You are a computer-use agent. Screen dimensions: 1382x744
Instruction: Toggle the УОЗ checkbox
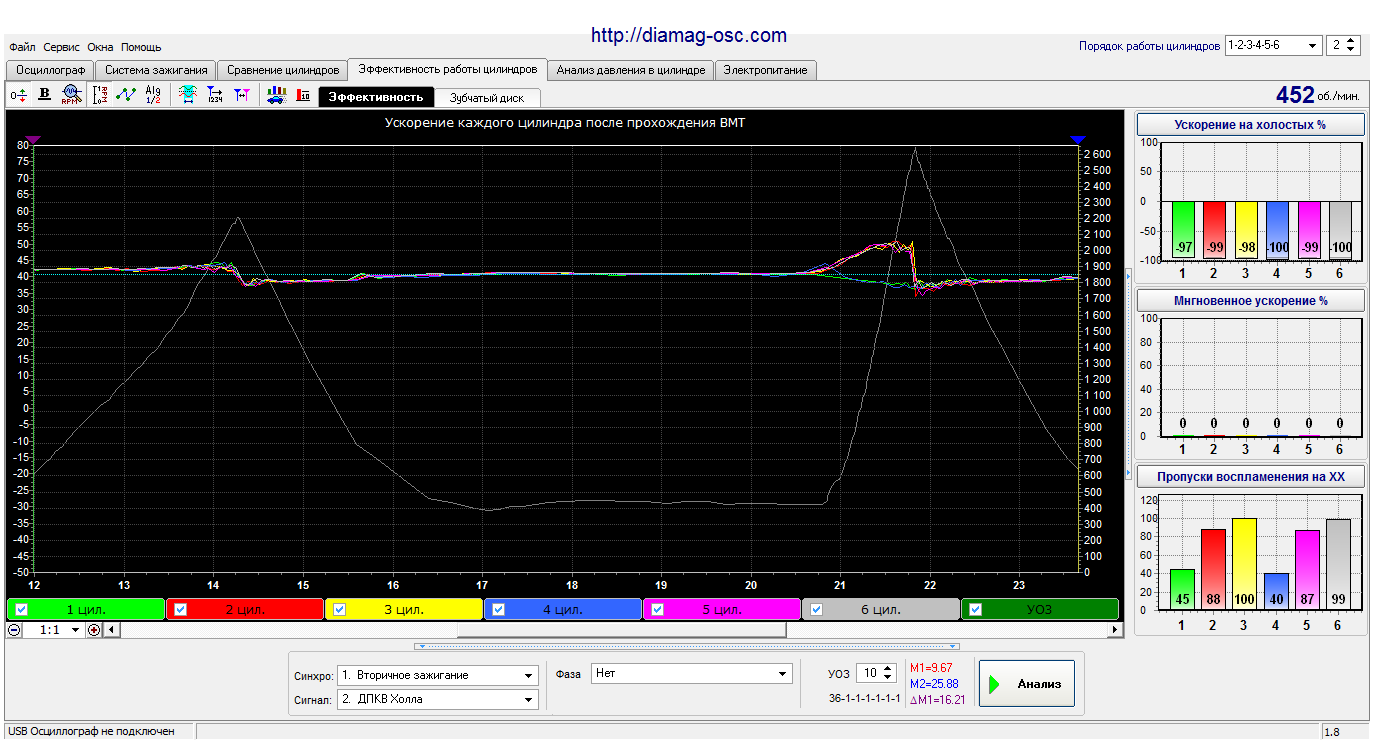(x=975, y=609)
